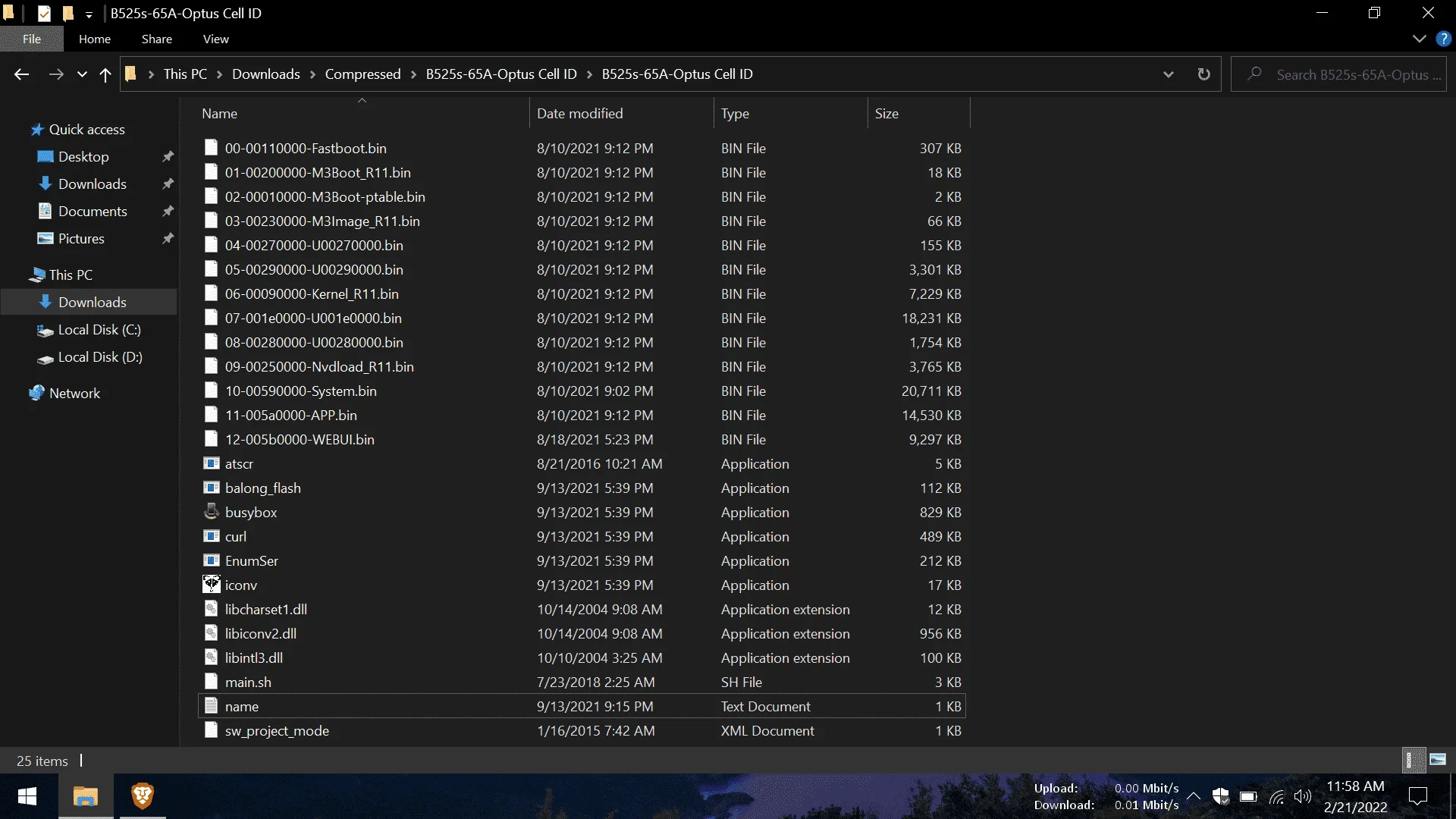Select This PC in navigation pane

click(71, 275)
